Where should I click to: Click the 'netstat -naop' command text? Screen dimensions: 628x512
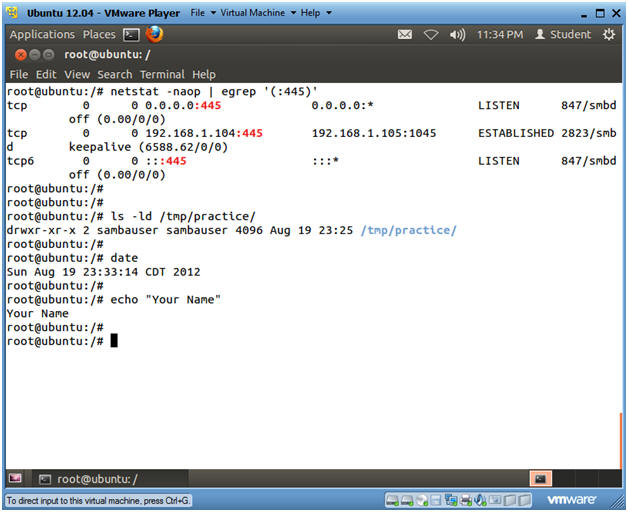[x=155, y=92]
